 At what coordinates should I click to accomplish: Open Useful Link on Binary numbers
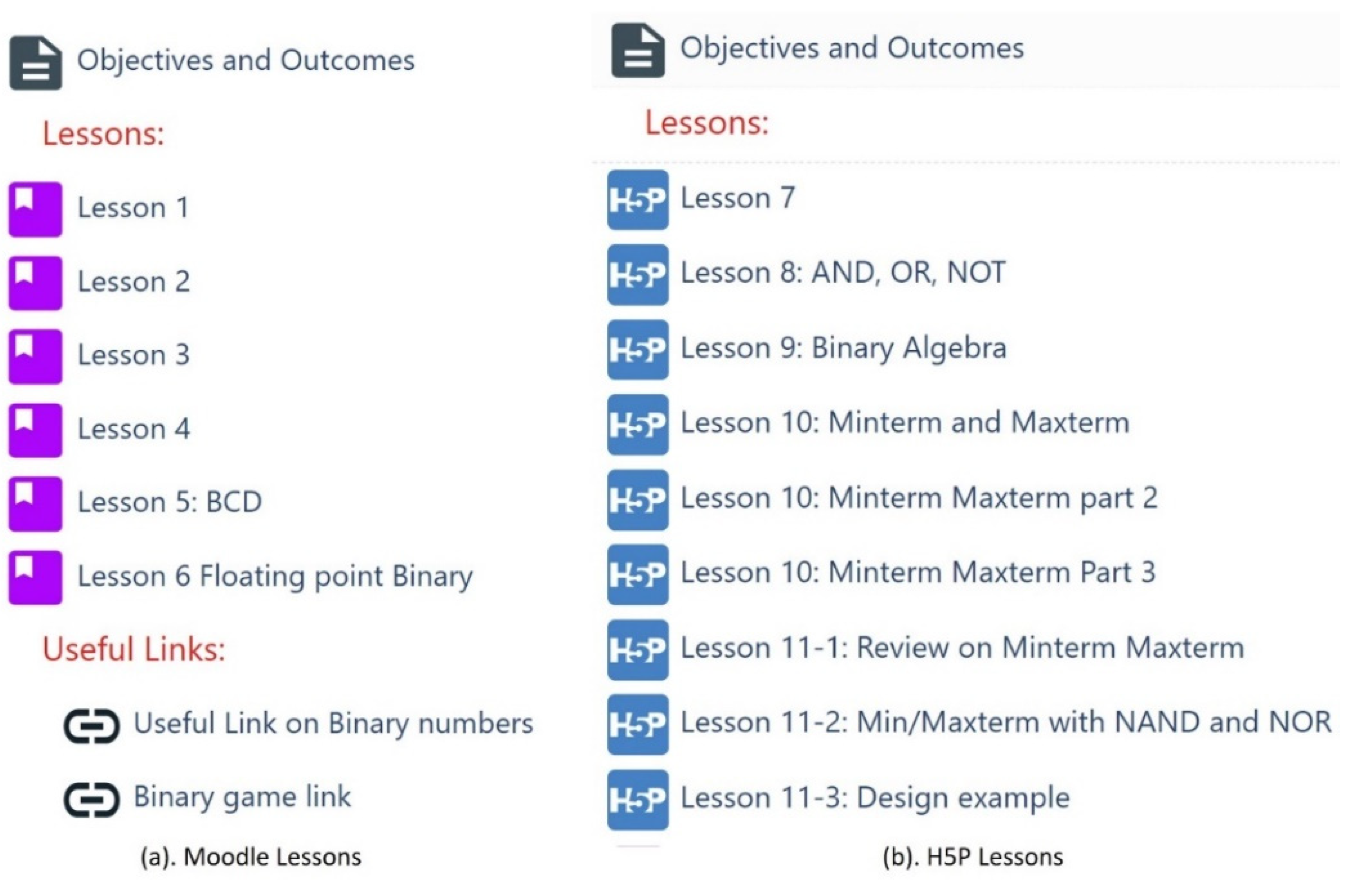click(x=333, y=724)
